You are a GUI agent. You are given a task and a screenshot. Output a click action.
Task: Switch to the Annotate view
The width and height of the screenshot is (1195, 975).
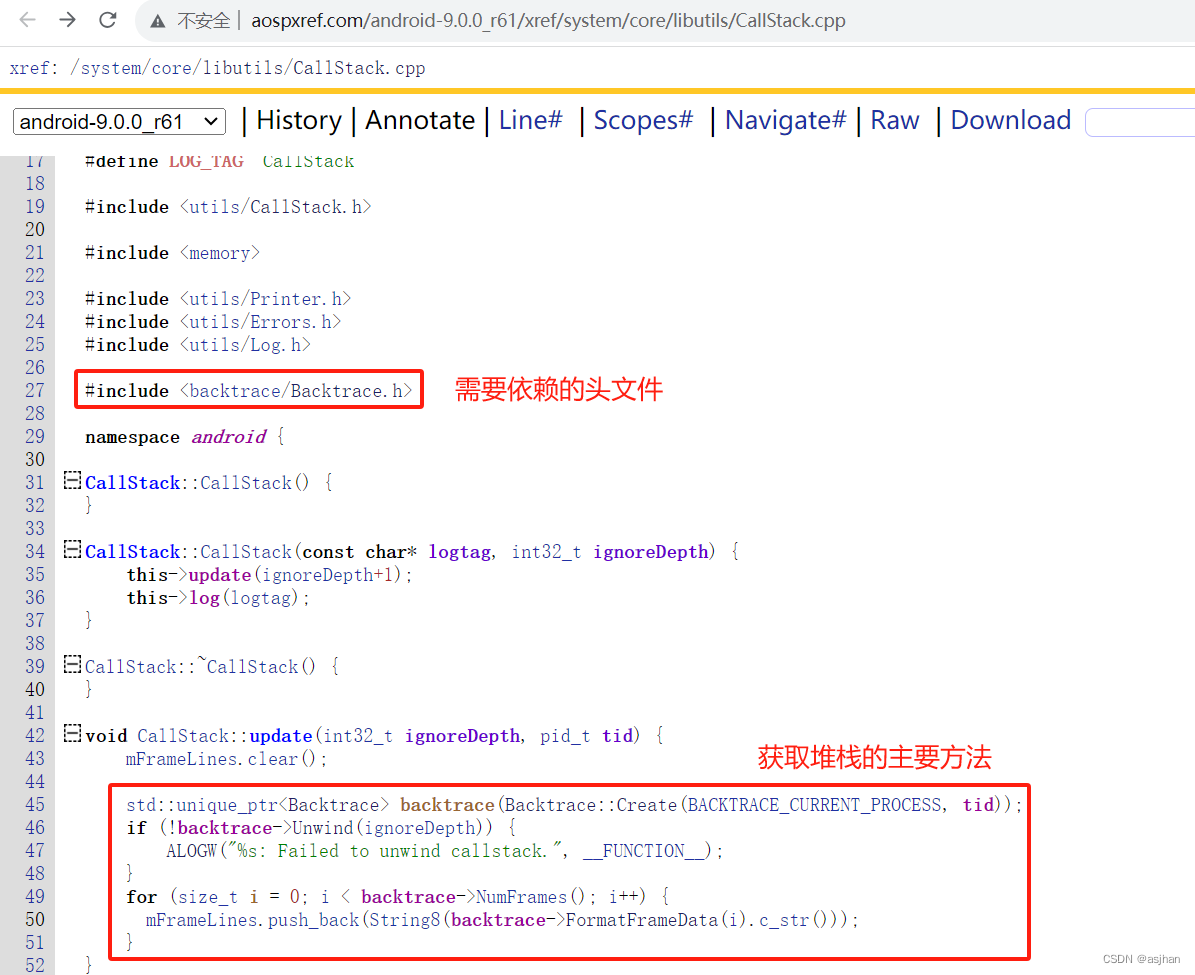coord(419,120)
